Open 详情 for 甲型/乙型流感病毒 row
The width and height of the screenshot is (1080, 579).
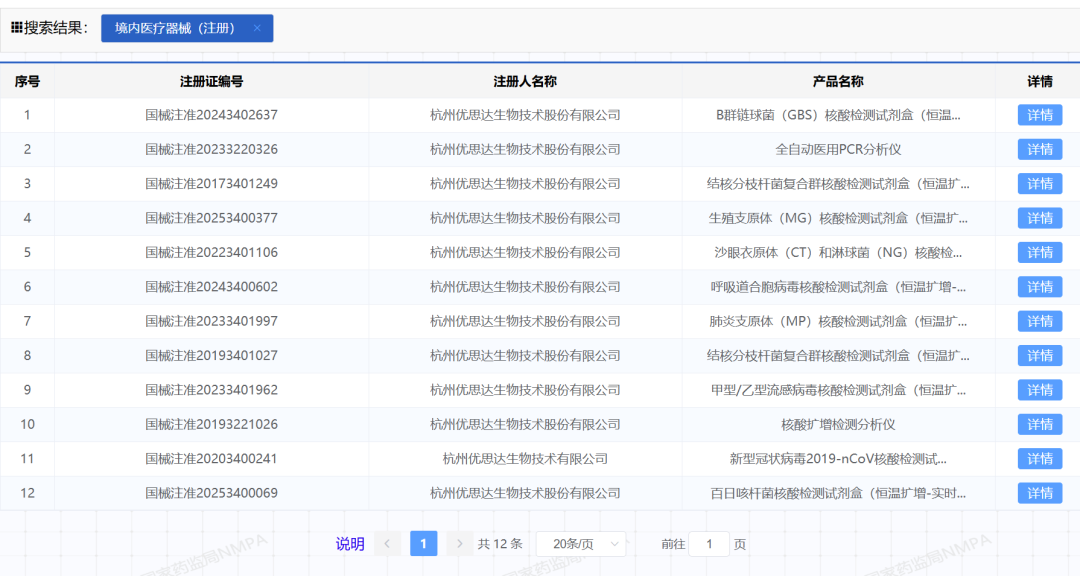[1040, 390]
